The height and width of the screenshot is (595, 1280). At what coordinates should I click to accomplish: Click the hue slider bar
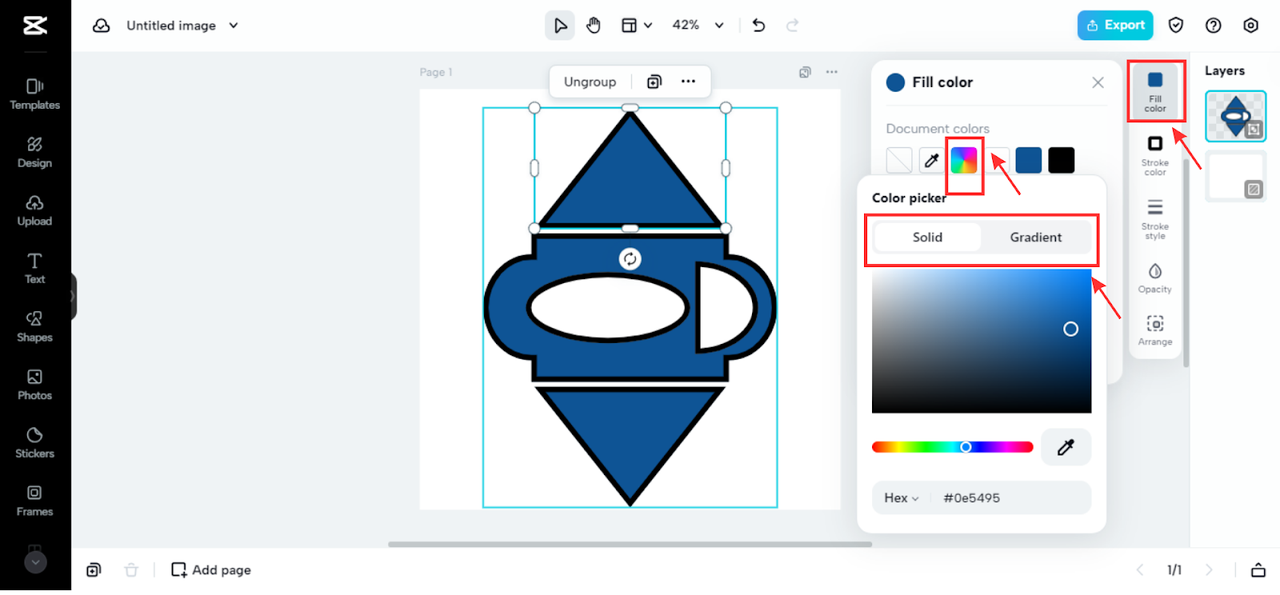click(952, 447)
